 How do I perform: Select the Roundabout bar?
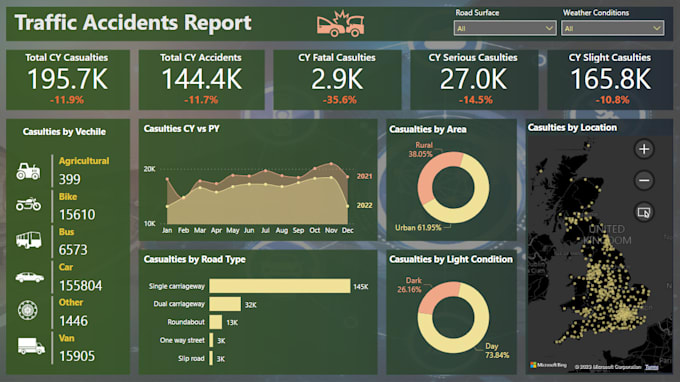click(216, 322)
